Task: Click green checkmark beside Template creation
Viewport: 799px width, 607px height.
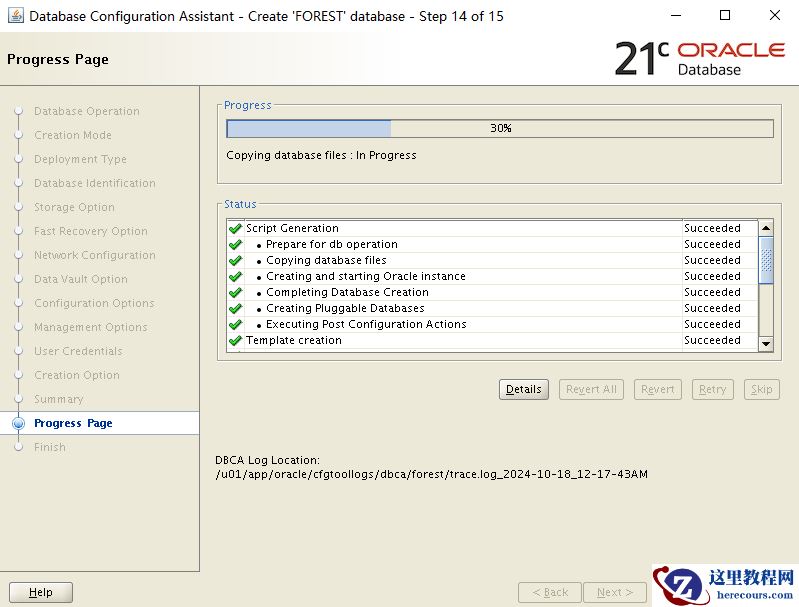Action: [235, 340]
